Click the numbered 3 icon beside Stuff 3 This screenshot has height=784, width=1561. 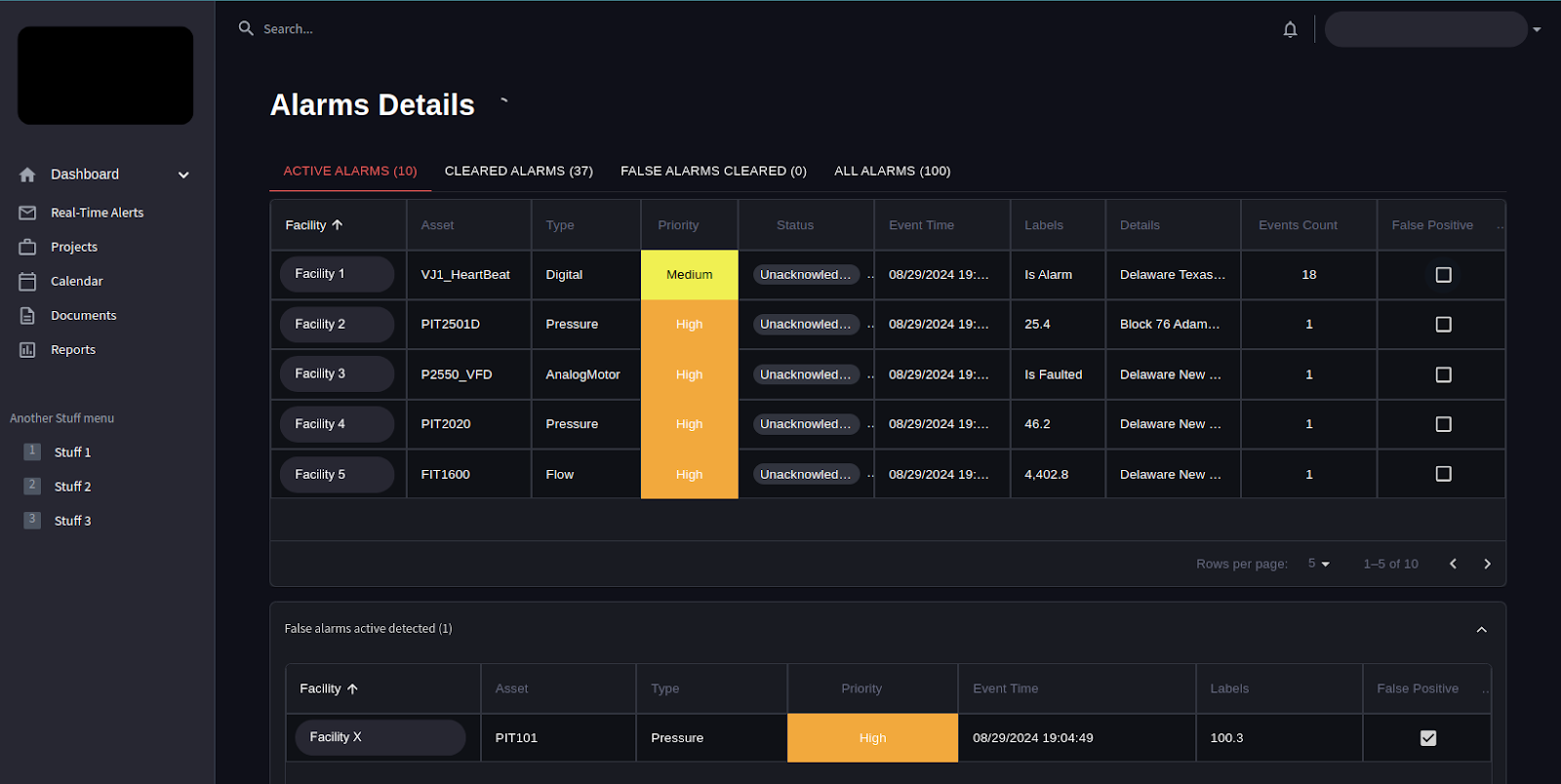click(32, 520)
